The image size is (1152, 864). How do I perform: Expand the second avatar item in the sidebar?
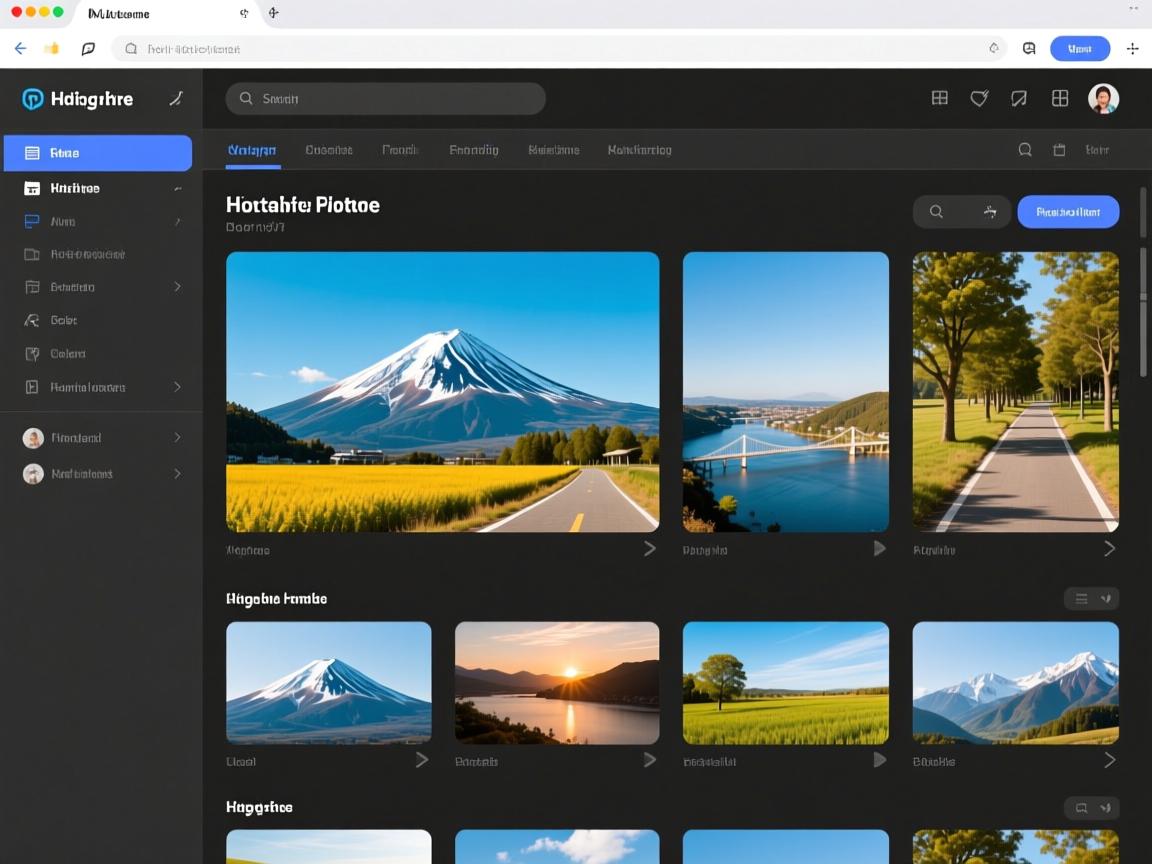pos(177,474)
